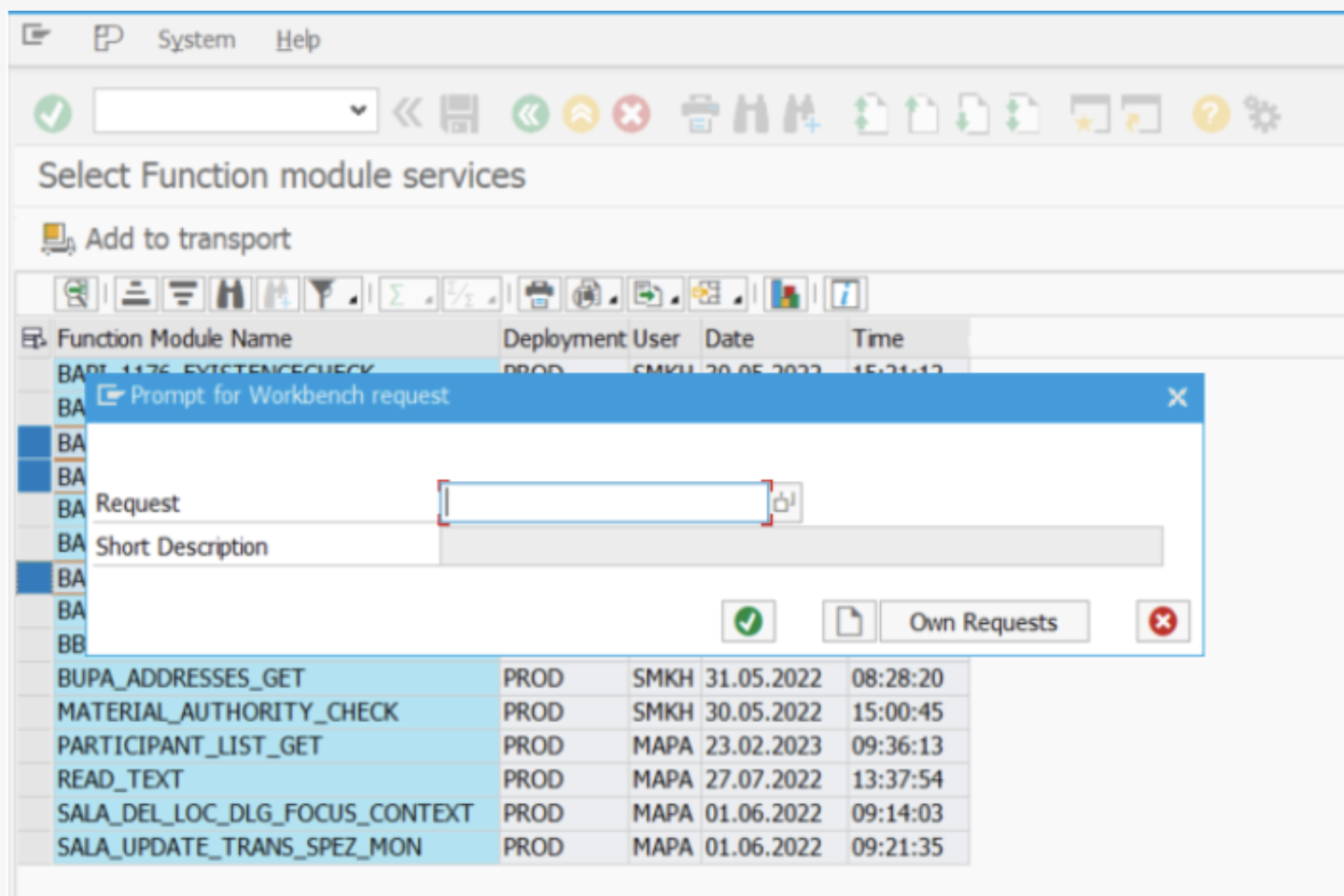Toggle row selector for PARTICIPANT_LIST_GET

[35, 746]
